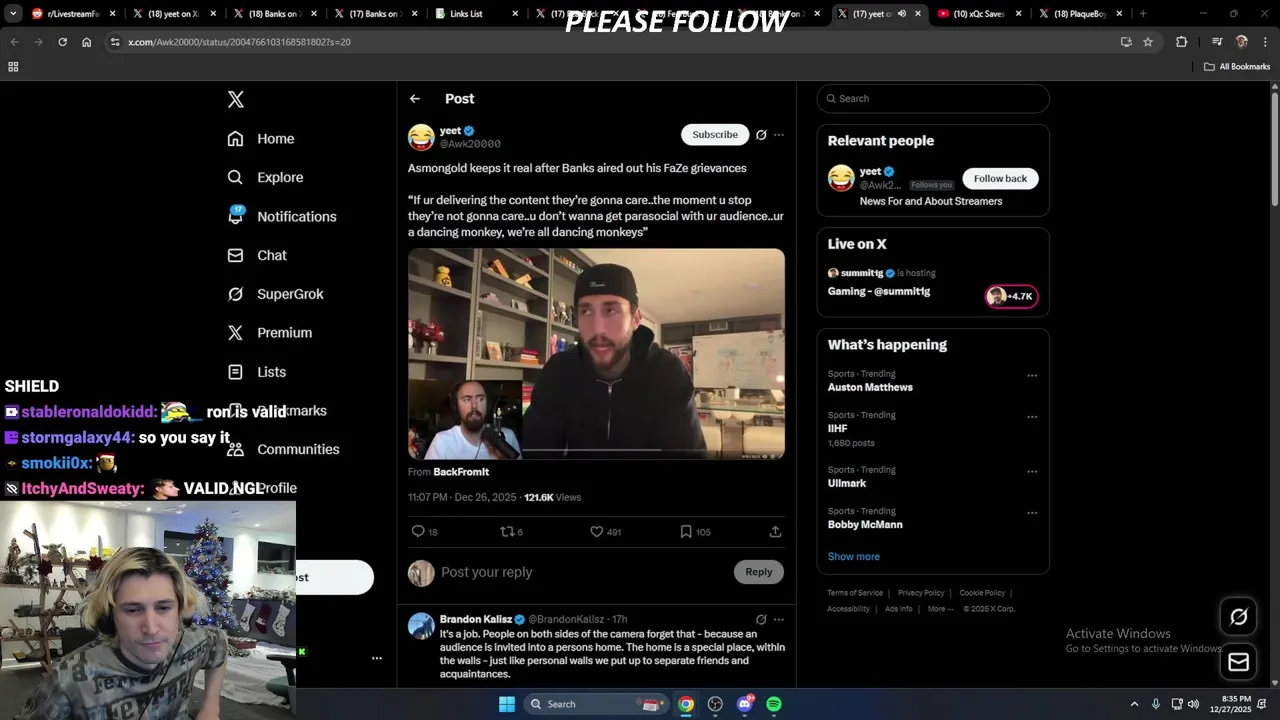1280x720 pixels.
Task: Open more options for Auston Matthews trend
Action: click(x=1032, y=376)
